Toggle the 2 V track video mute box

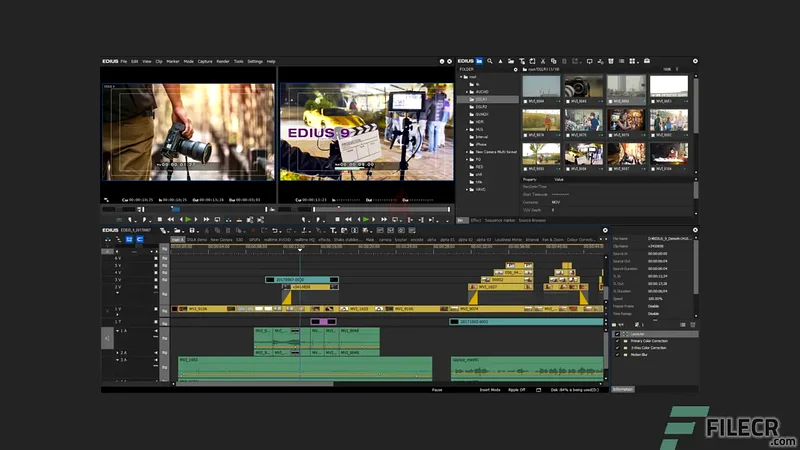click(x=156, y=287)
